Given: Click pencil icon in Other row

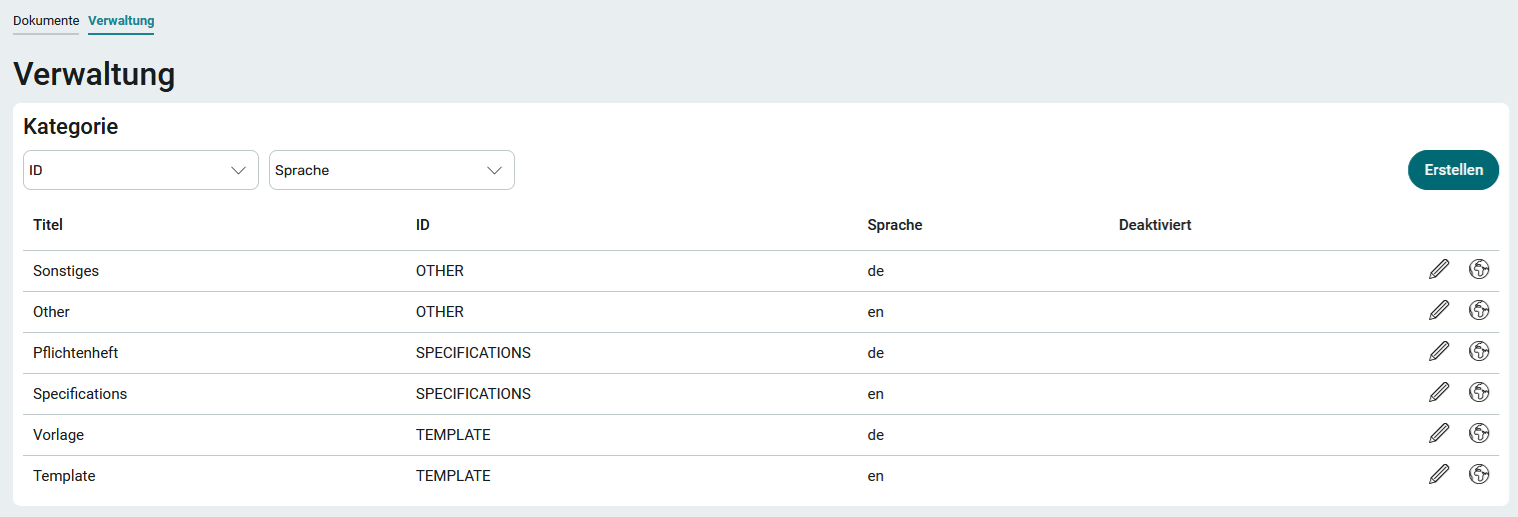Looking at the screenshot, I should click(x=1438, y=310).
